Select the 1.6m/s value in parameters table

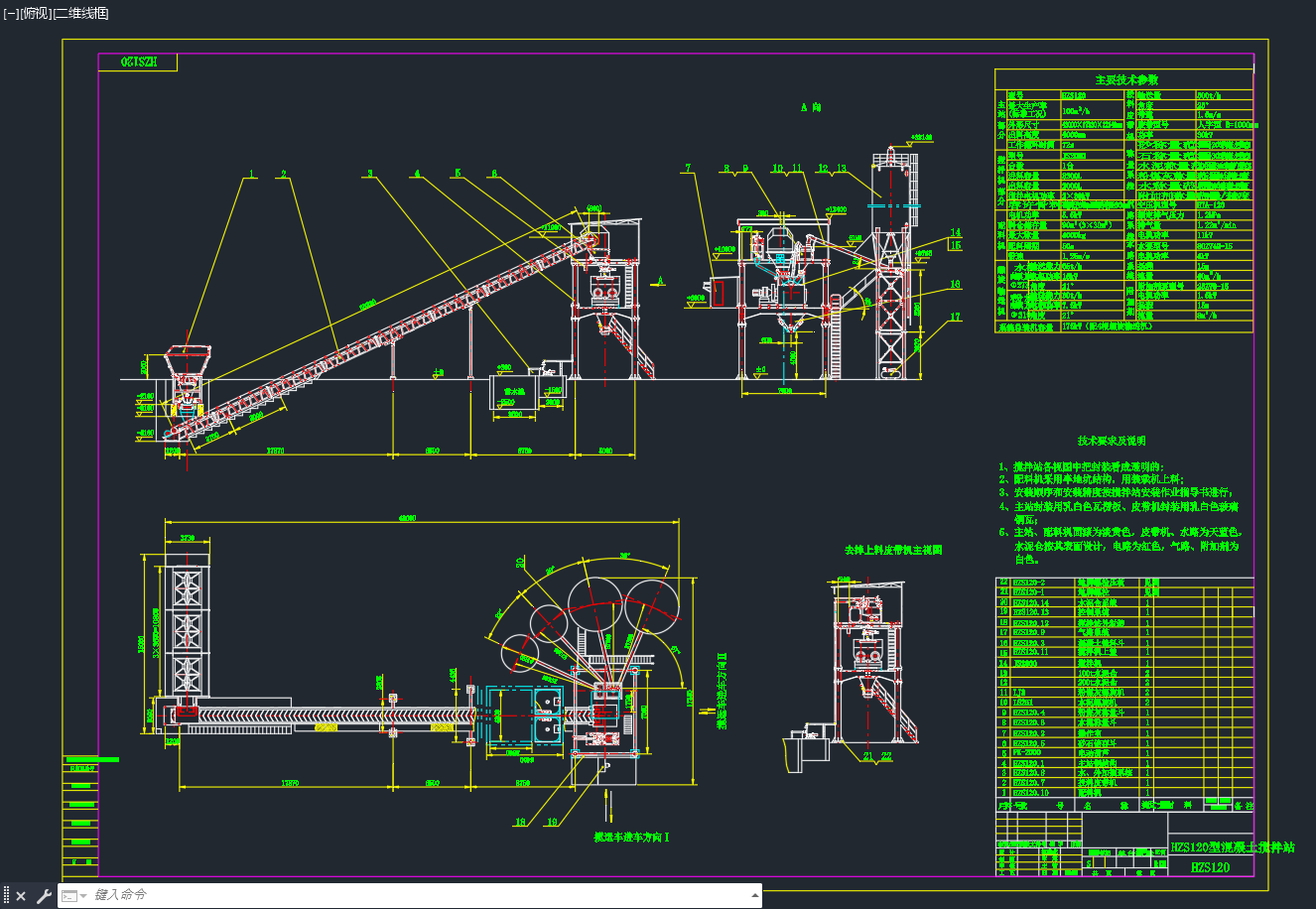1209,115
